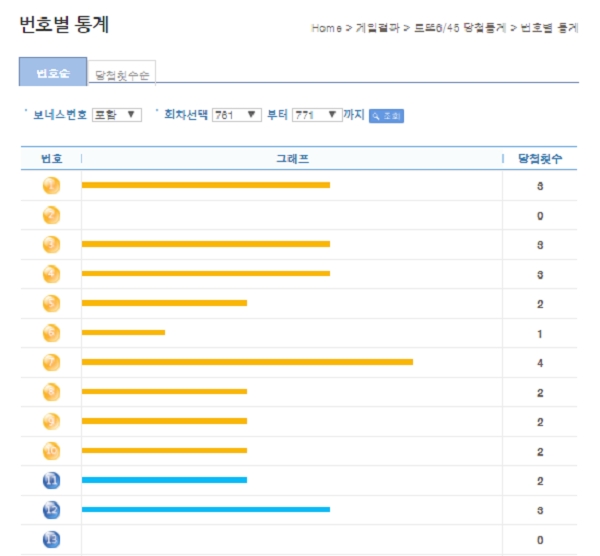600x556 pixels.
Task: Click the number 9 lottery ball icon
Action: pyautogui.click(x=51, y=421)
